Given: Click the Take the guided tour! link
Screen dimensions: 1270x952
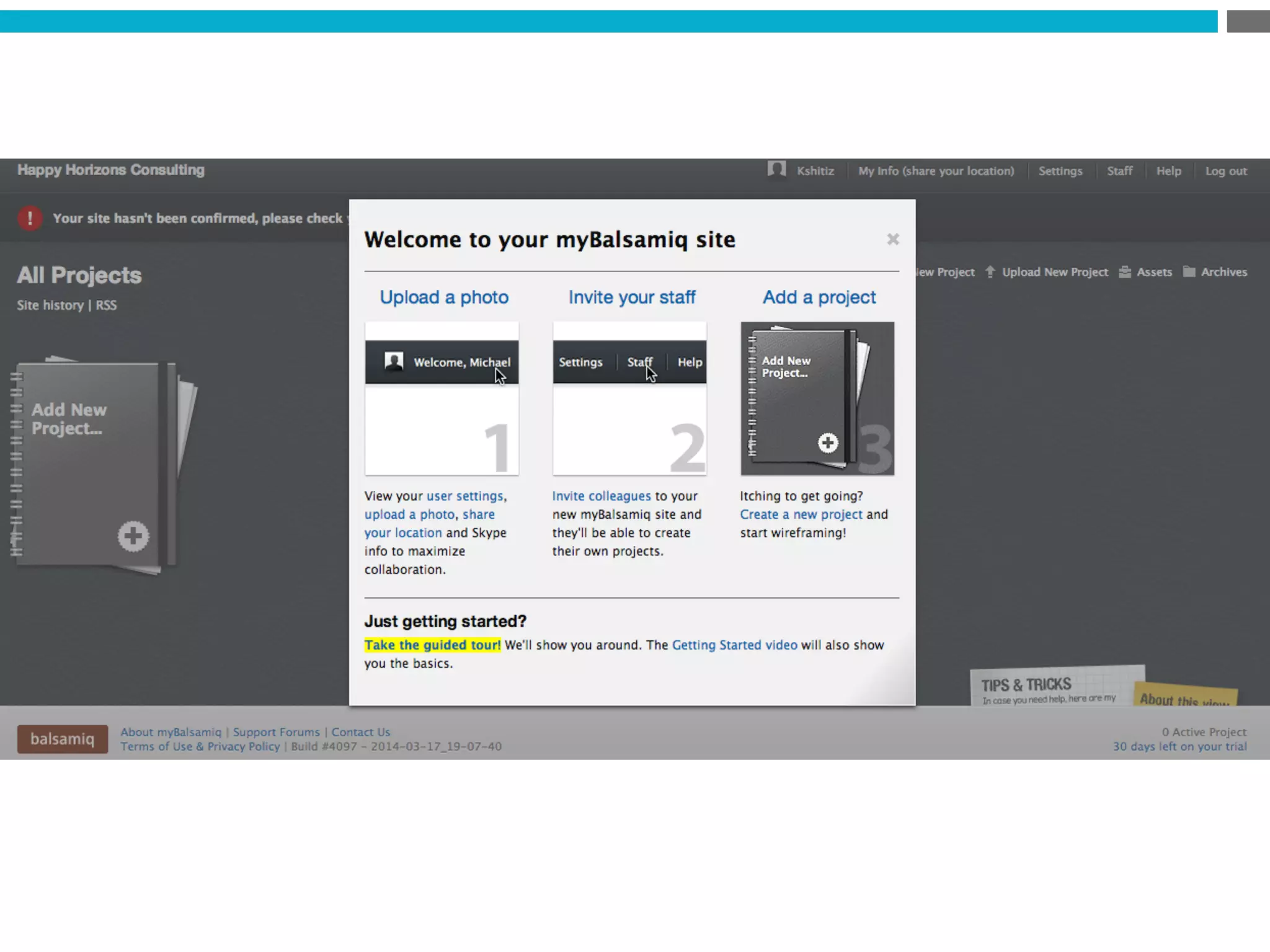Looking at the screenshot, I should [432, 645].
